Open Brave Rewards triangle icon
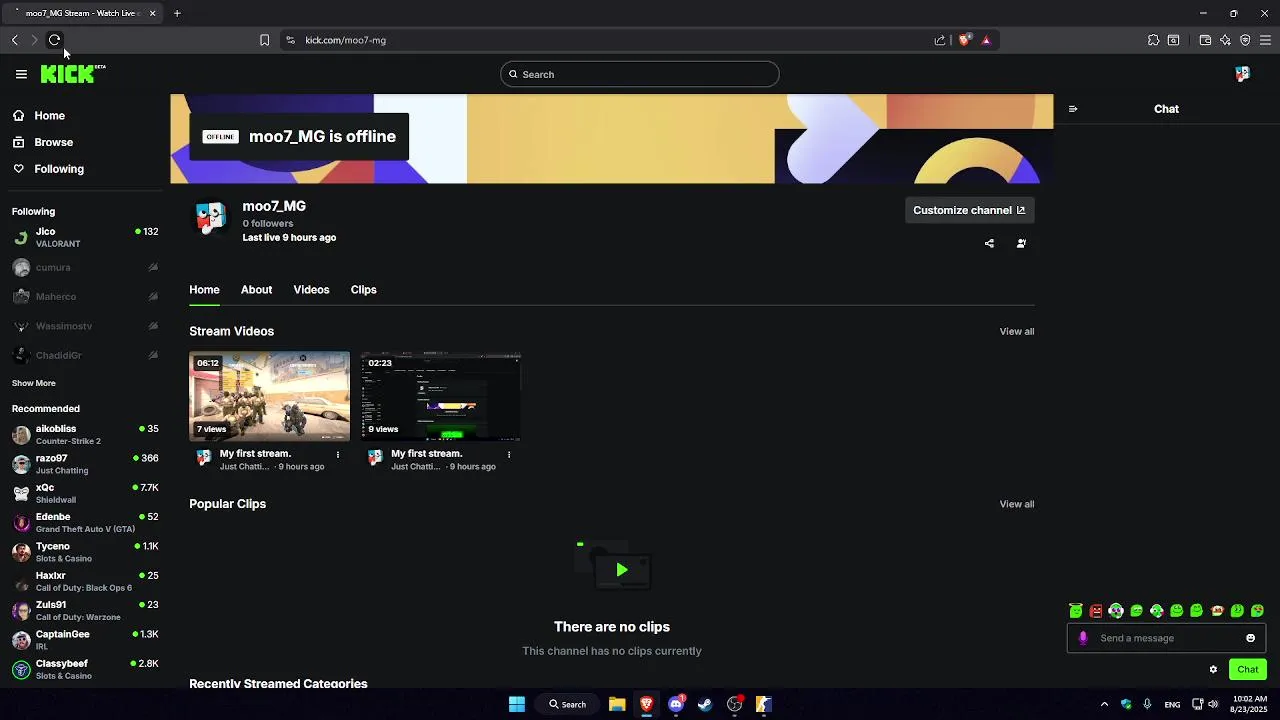The width and height of the screenshot is (1280, 720). 986,40
